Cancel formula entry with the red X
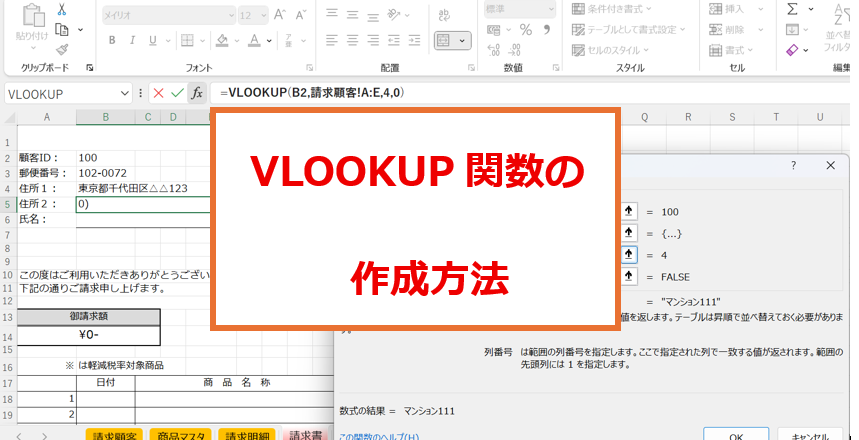 tap(158, 93)
